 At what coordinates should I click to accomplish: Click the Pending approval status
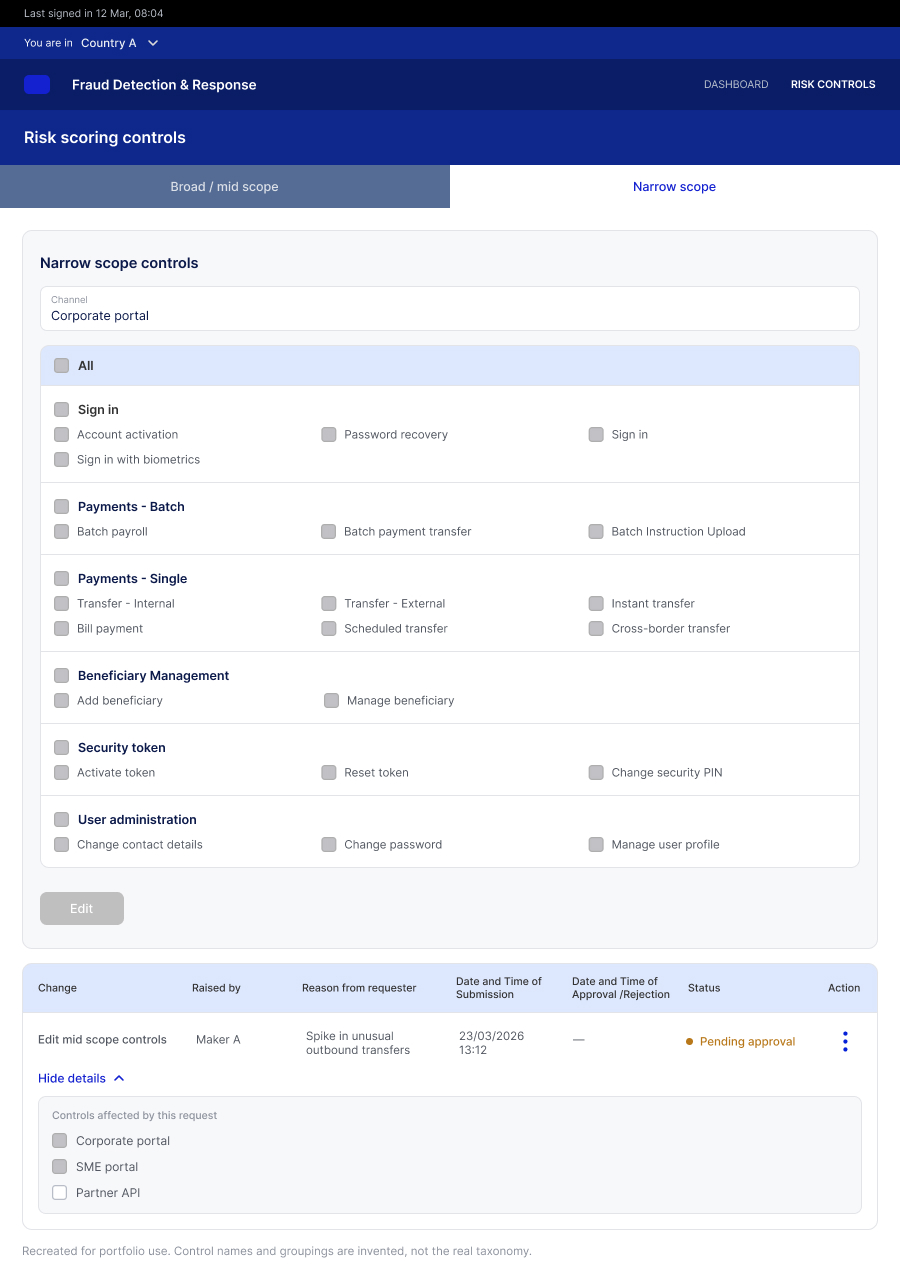coord(741,1042)
